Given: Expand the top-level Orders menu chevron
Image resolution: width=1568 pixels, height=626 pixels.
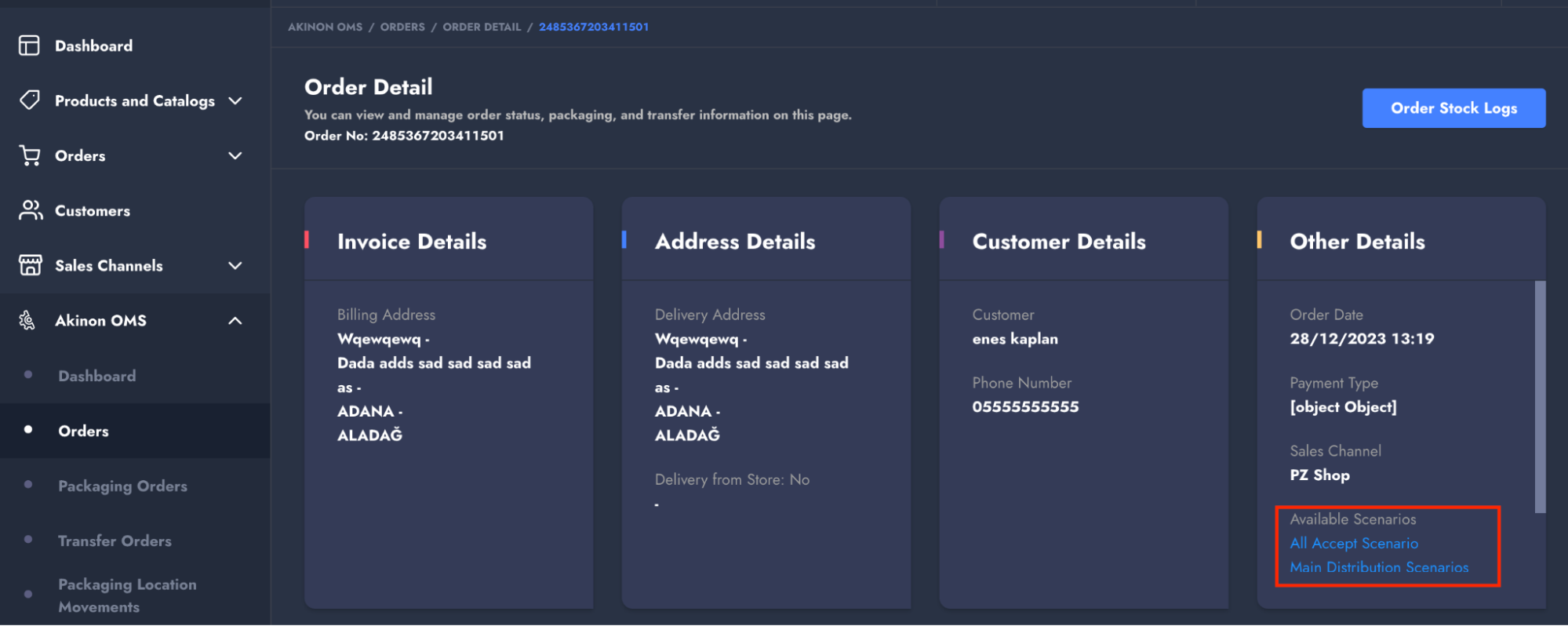Looking at the screenshot, I should (235, 156).
